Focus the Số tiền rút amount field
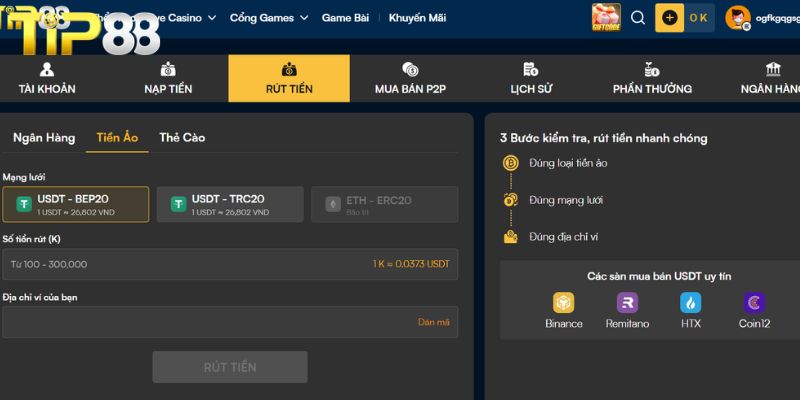Screen dimensions: 800x400 pos(230,264)
